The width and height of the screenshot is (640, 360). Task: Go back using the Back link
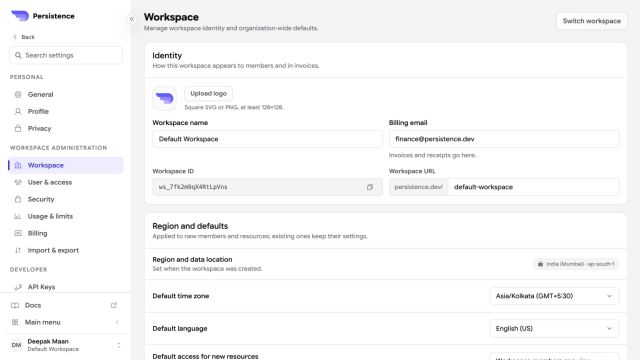click(x=24, y=37)
